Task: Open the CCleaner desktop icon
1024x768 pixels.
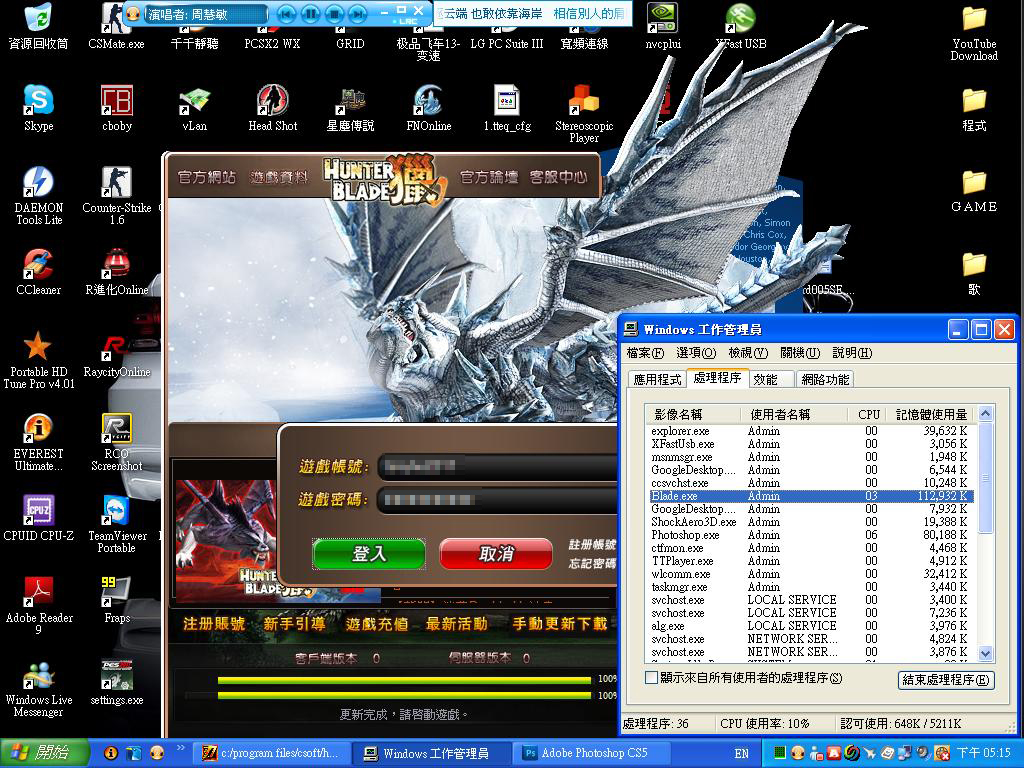Action: [38, 265]
